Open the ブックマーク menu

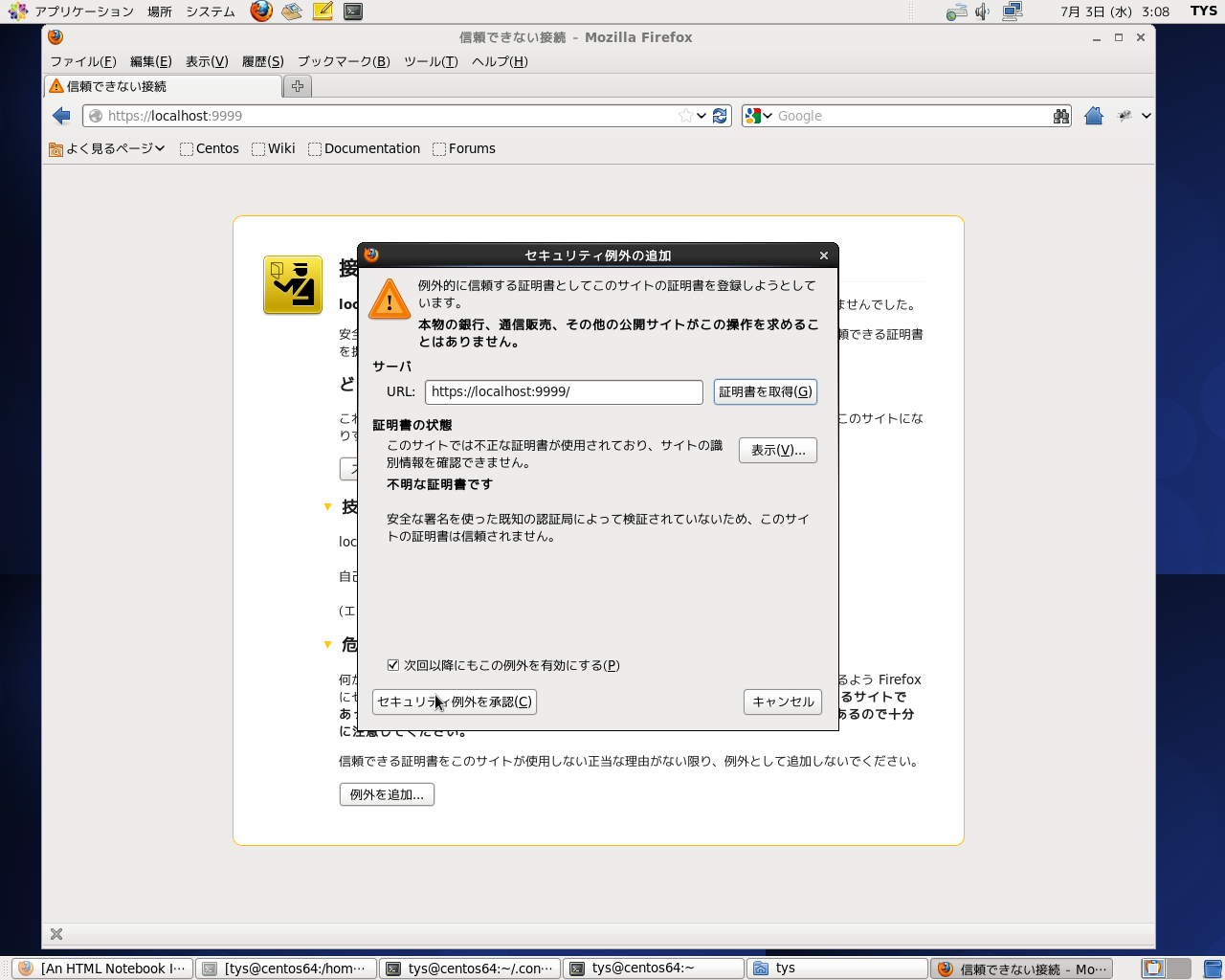point(343,61)
